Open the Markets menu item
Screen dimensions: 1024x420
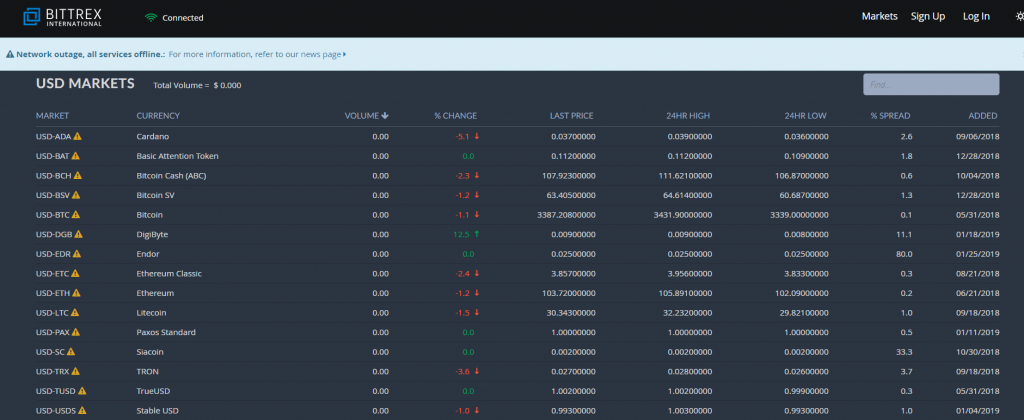[879, 16]
